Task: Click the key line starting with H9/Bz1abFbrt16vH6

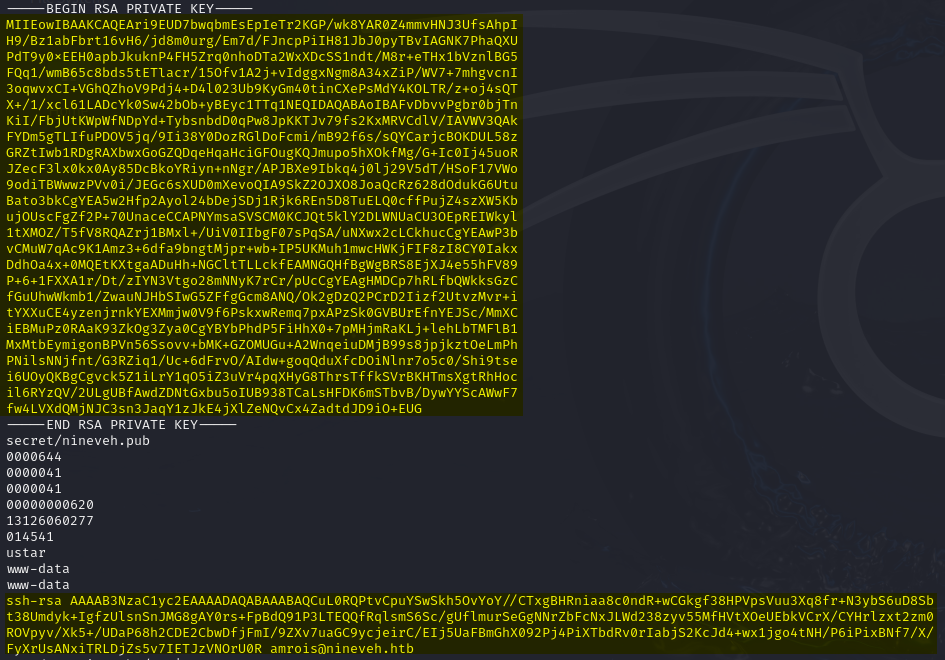Action: point(262,40)
